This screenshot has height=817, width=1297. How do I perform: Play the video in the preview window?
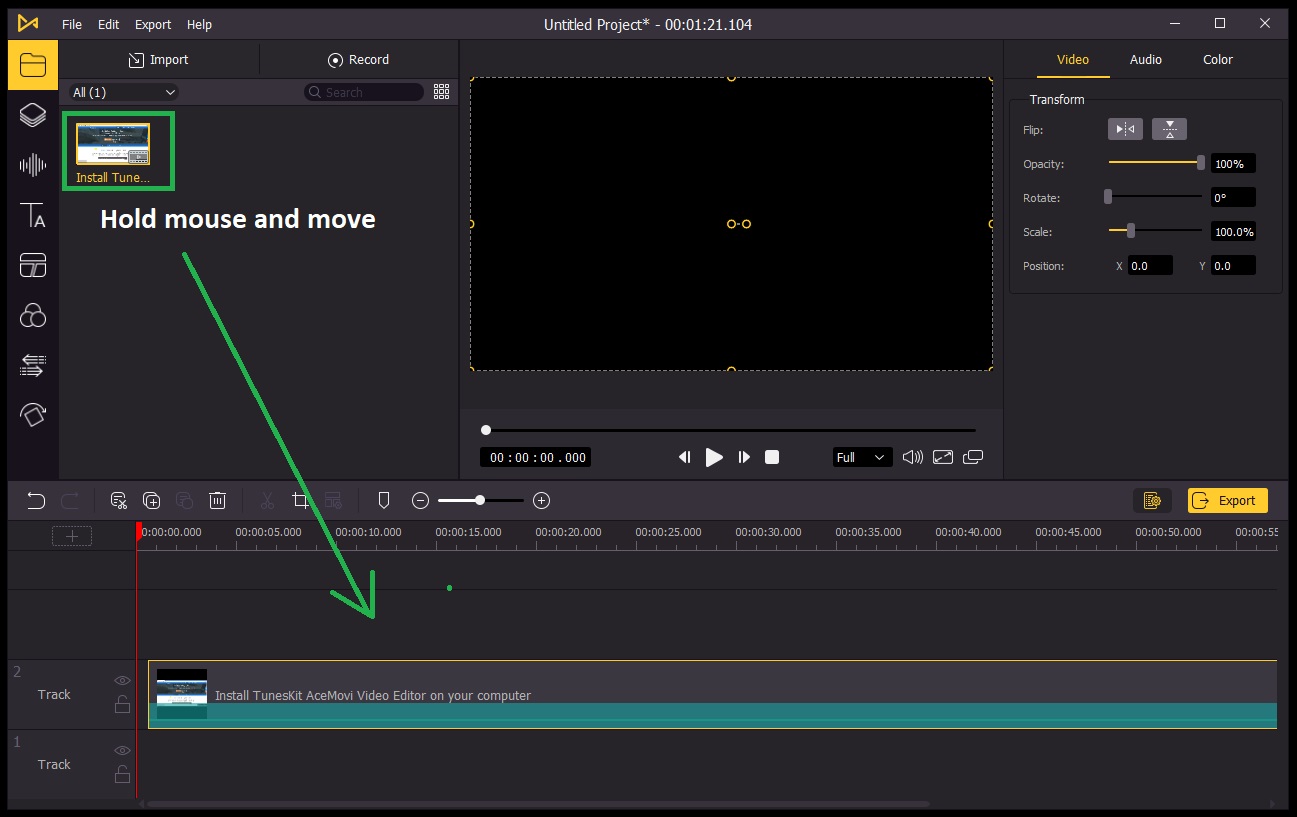(x=714, y=457)
